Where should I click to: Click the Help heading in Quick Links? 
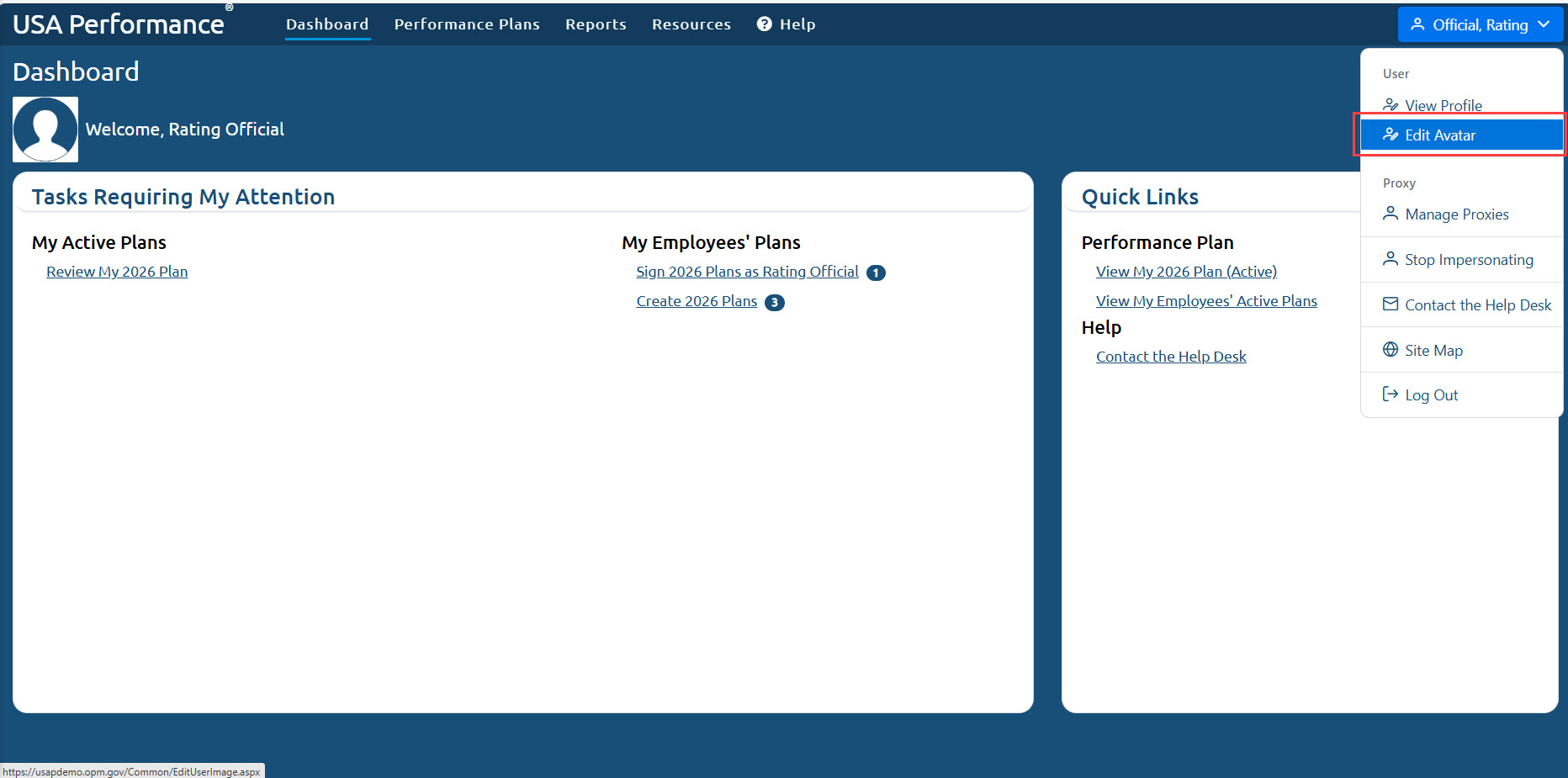1101,327
